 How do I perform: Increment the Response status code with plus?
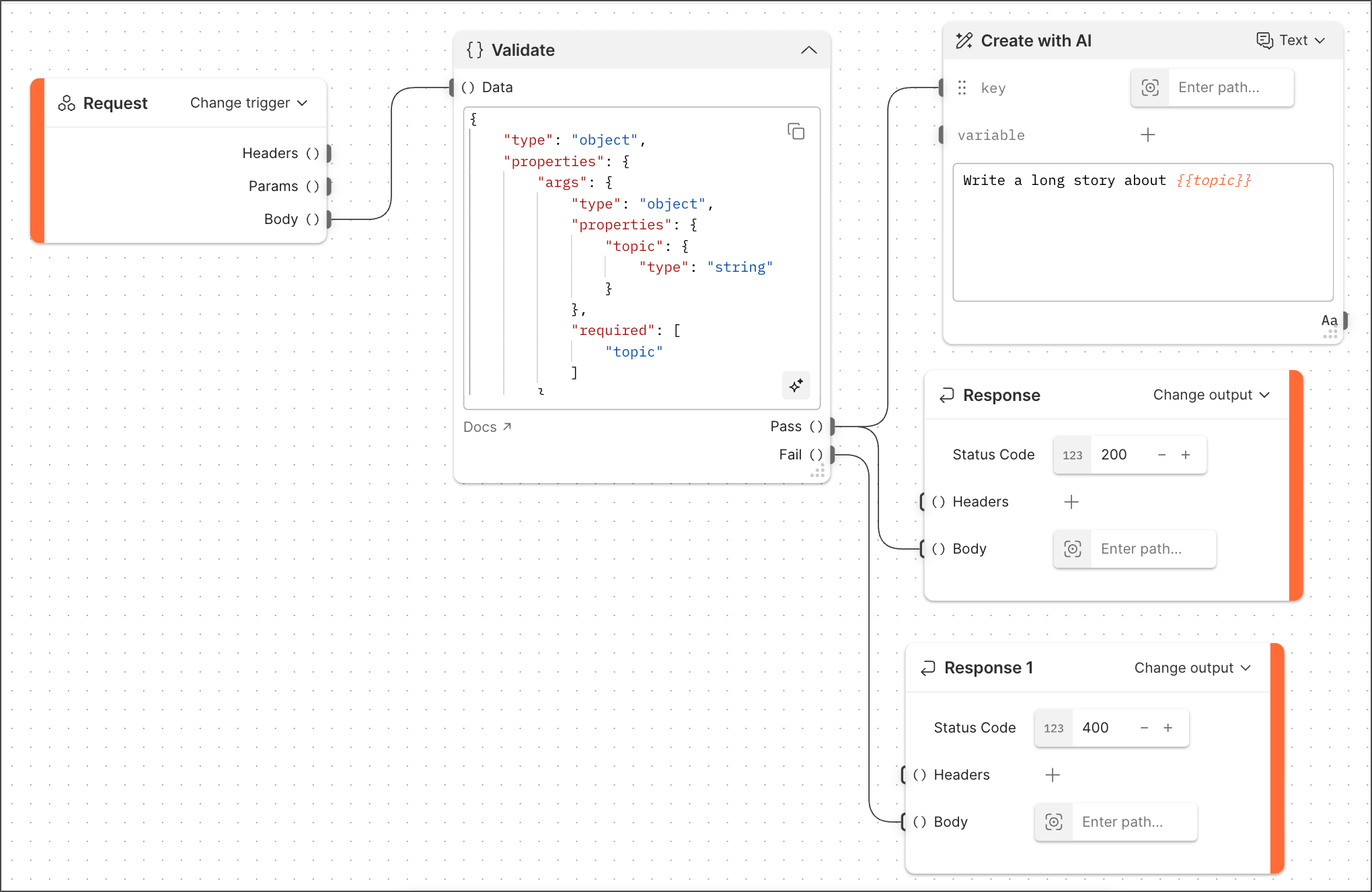coord(1186,455)
